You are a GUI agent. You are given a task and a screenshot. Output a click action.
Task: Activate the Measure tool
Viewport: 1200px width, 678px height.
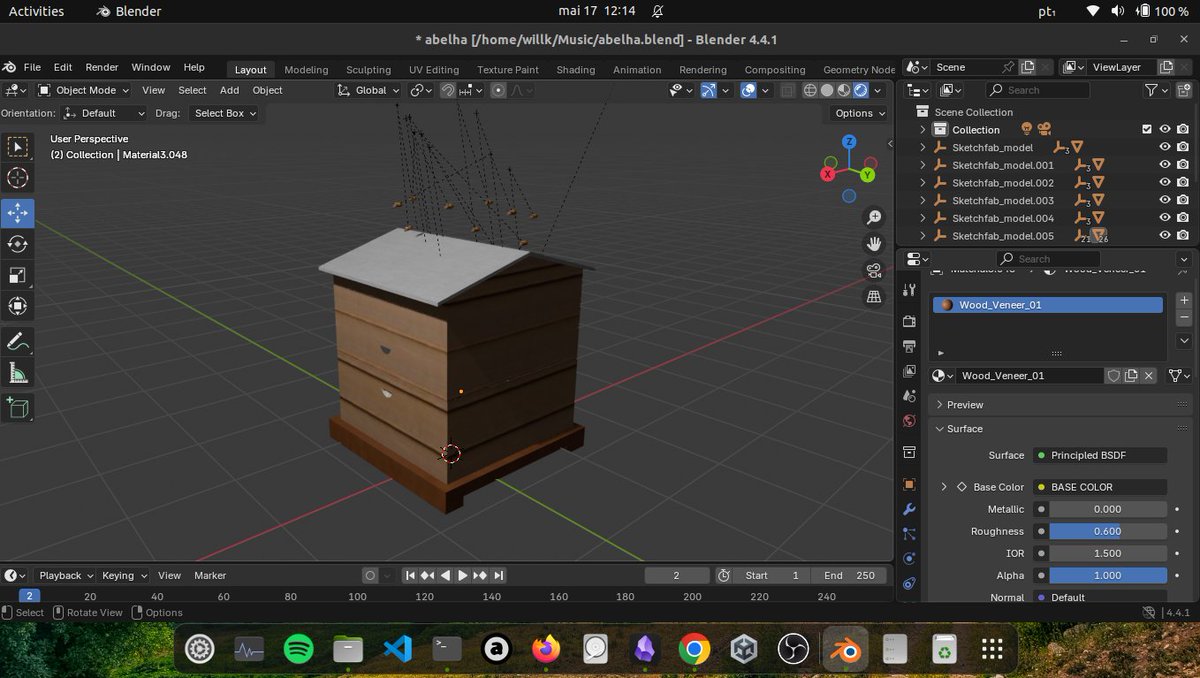[x=18, y=373]
